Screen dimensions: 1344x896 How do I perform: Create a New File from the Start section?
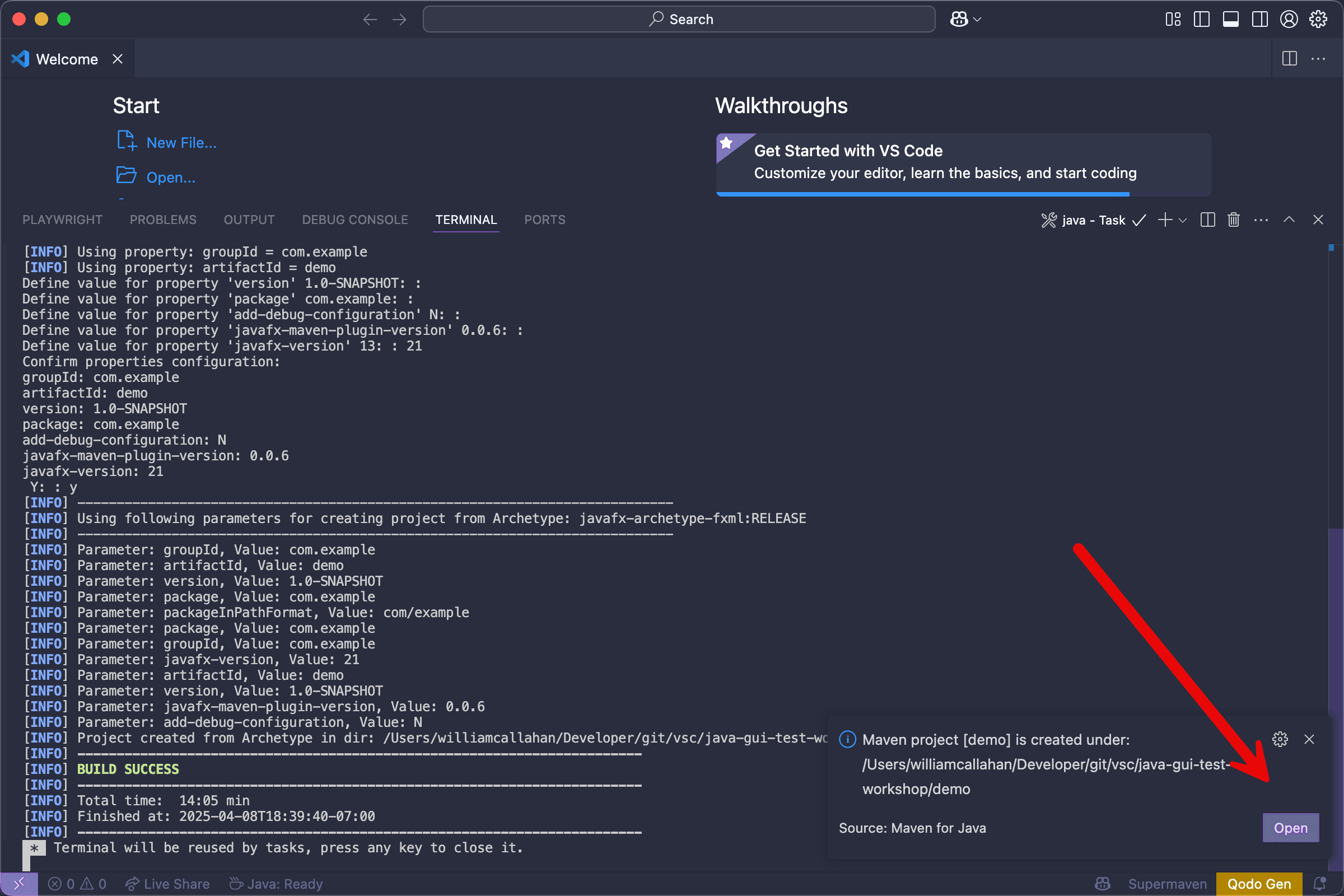tap(181, 142)
